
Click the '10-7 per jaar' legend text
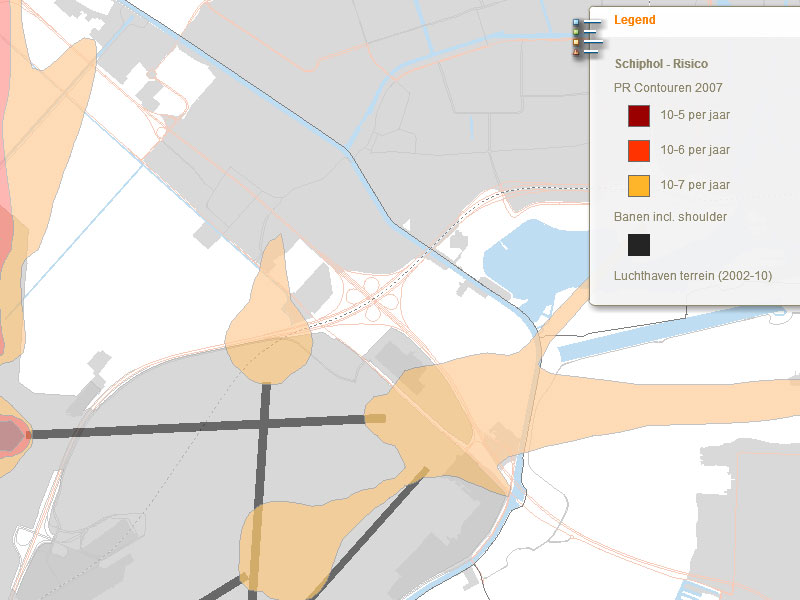coord(695,185)
